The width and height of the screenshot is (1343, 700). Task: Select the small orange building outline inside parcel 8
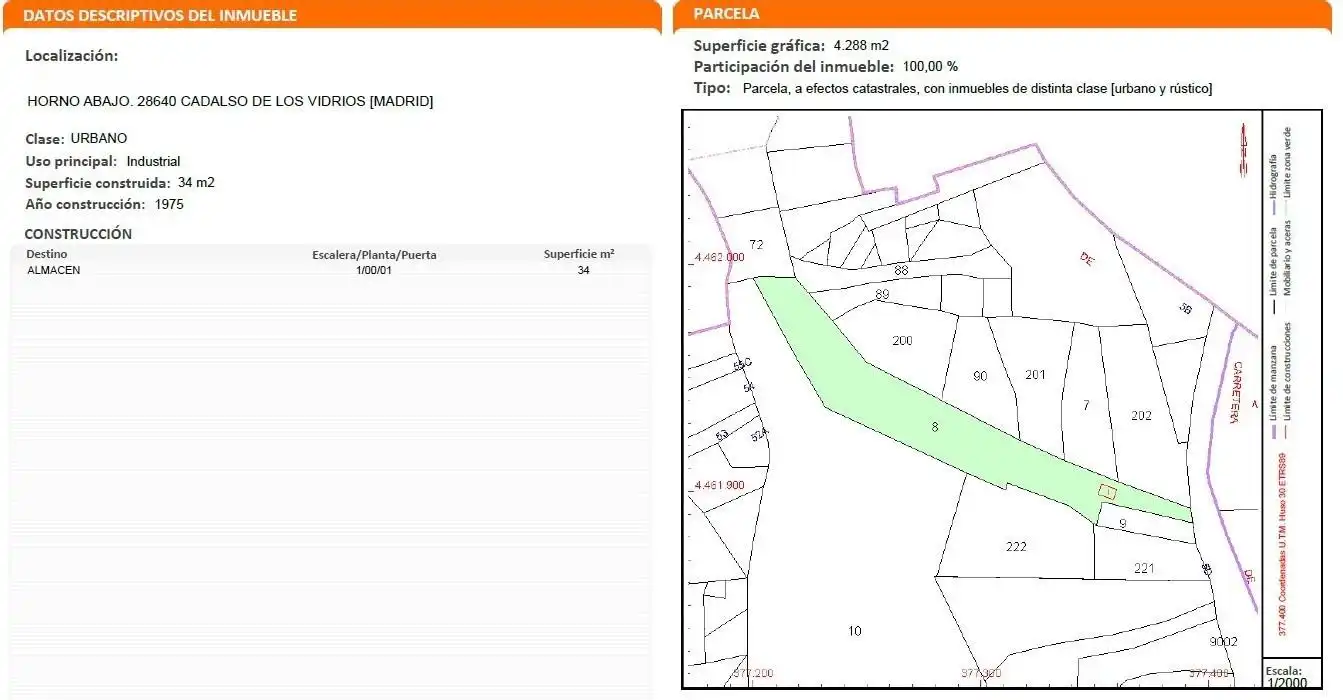click(1107, 491)
